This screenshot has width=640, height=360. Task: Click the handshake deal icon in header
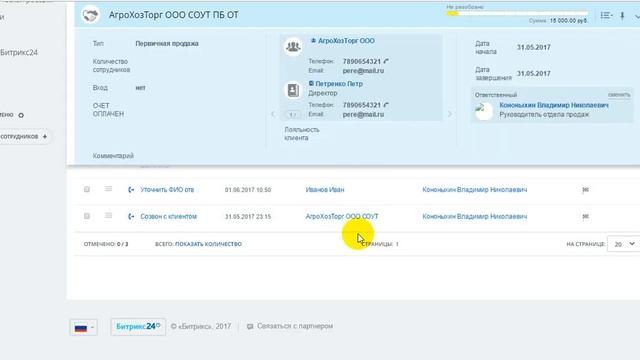click(90, 15)
